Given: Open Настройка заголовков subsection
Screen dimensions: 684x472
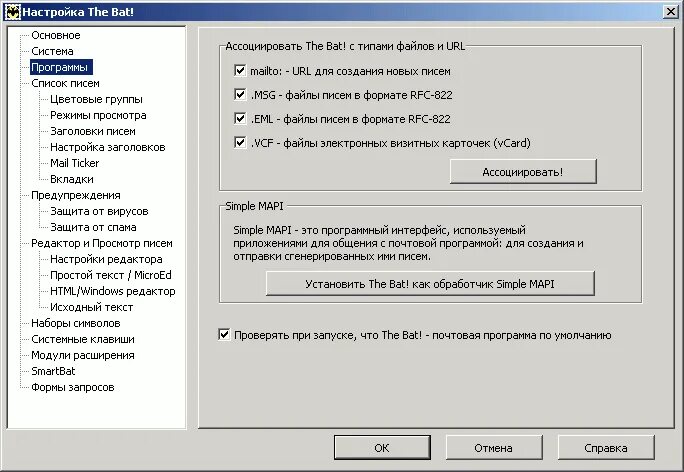Looking at the screenshot, I should [108, 147].
